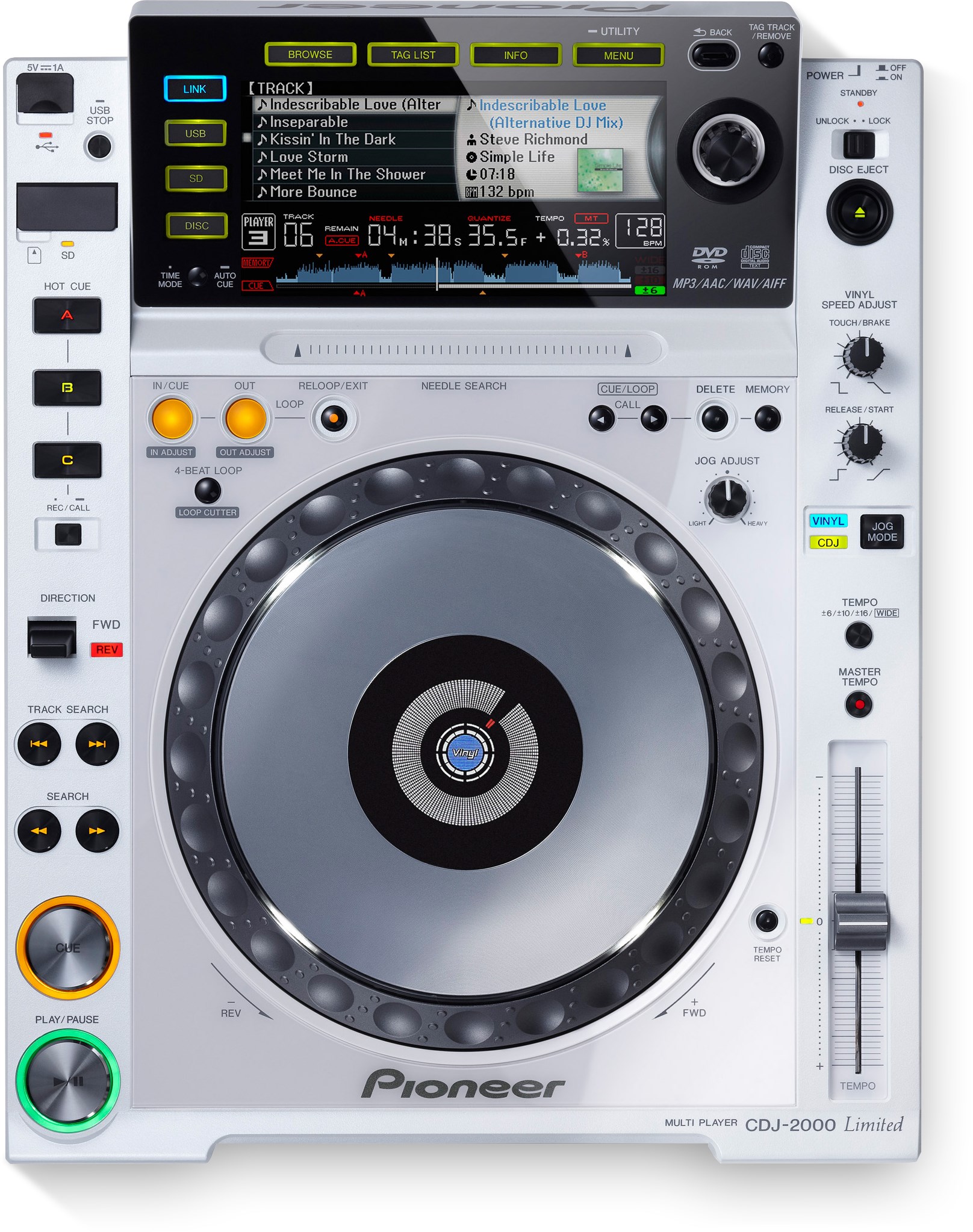The width and height of the screenshot is (973, 1232).
Task: Open the BROWSE screen
Action: coord(310,55)
